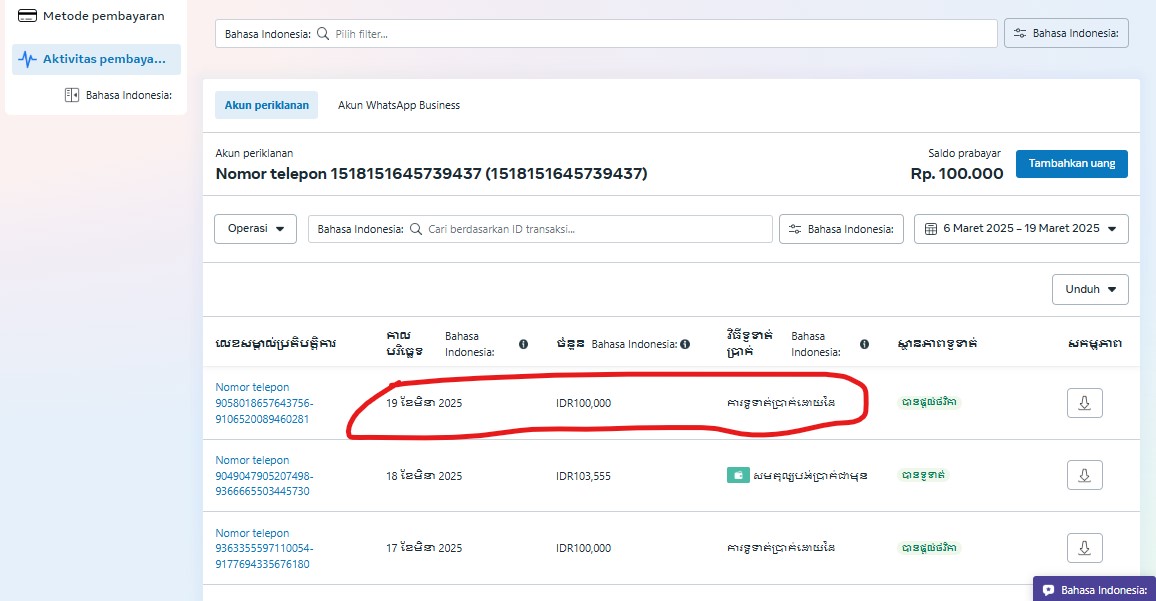Image resolution: width=1156 pixels, height=601 pixels.
Task: Expand the Unduh download dropdown
Action: [x=1090, y=289]
